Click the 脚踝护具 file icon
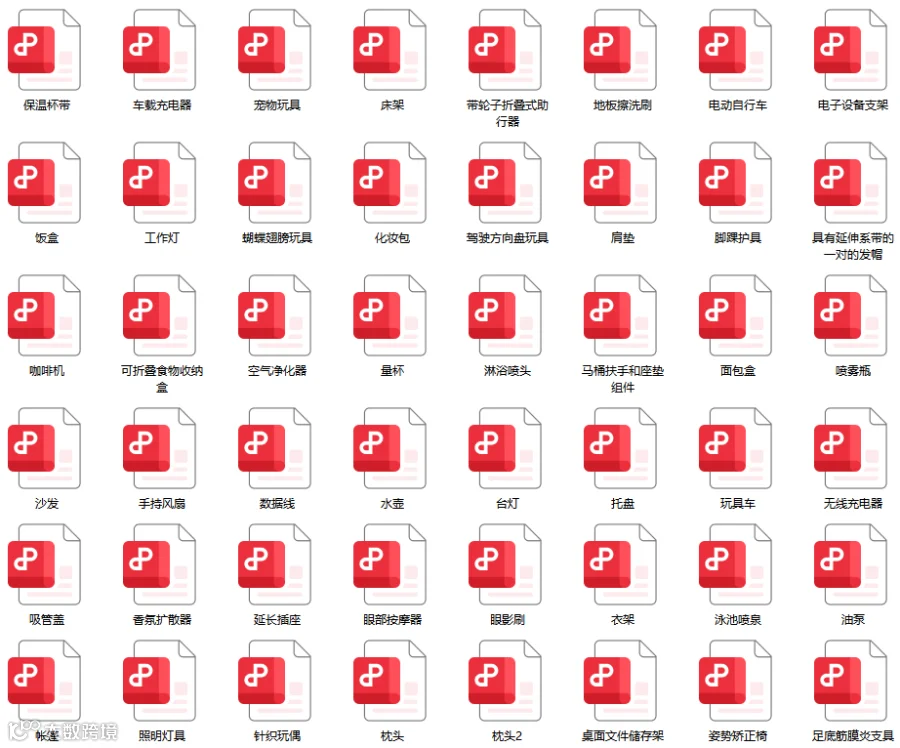Image resolution: width=900 pixels, height=748 pixels. click(735, 183)
